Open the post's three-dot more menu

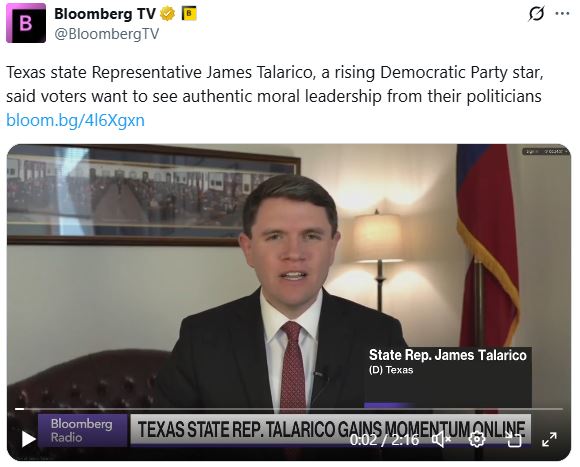[562, 14]
